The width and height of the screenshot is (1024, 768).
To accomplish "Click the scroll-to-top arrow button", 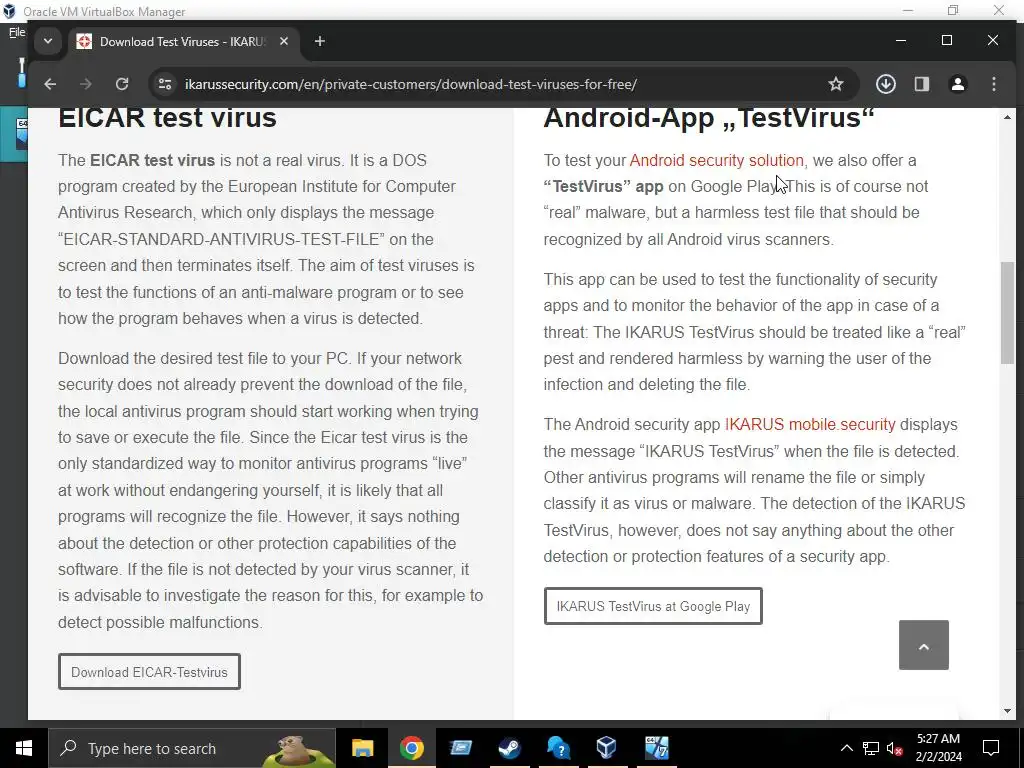I will tap(923, 645).
